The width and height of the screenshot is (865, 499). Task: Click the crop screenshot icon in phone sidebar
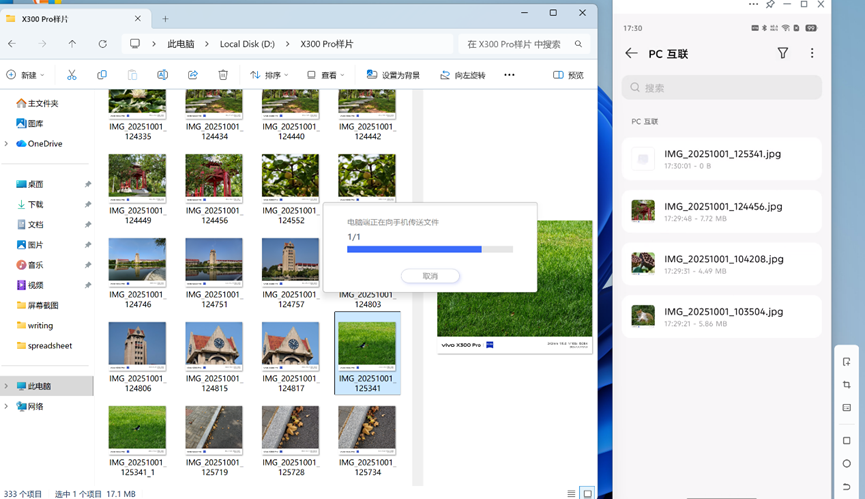point(846,385)
